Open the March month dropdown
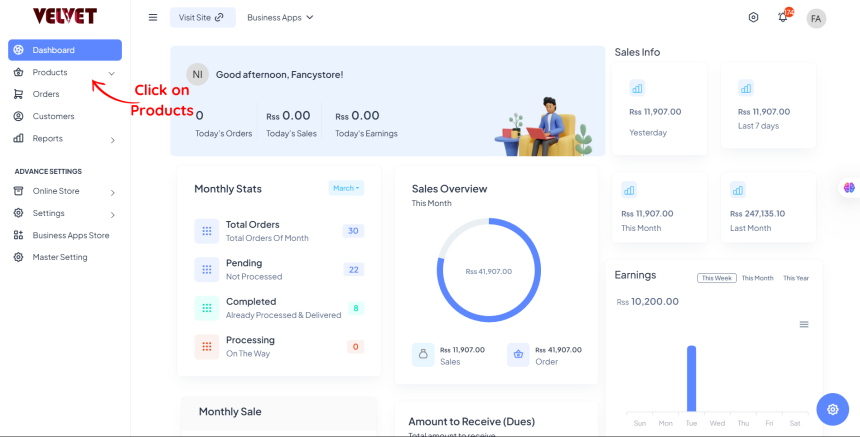Image resolution: width=860 pixels, height=437 pixels. click(x=345, y=188)
